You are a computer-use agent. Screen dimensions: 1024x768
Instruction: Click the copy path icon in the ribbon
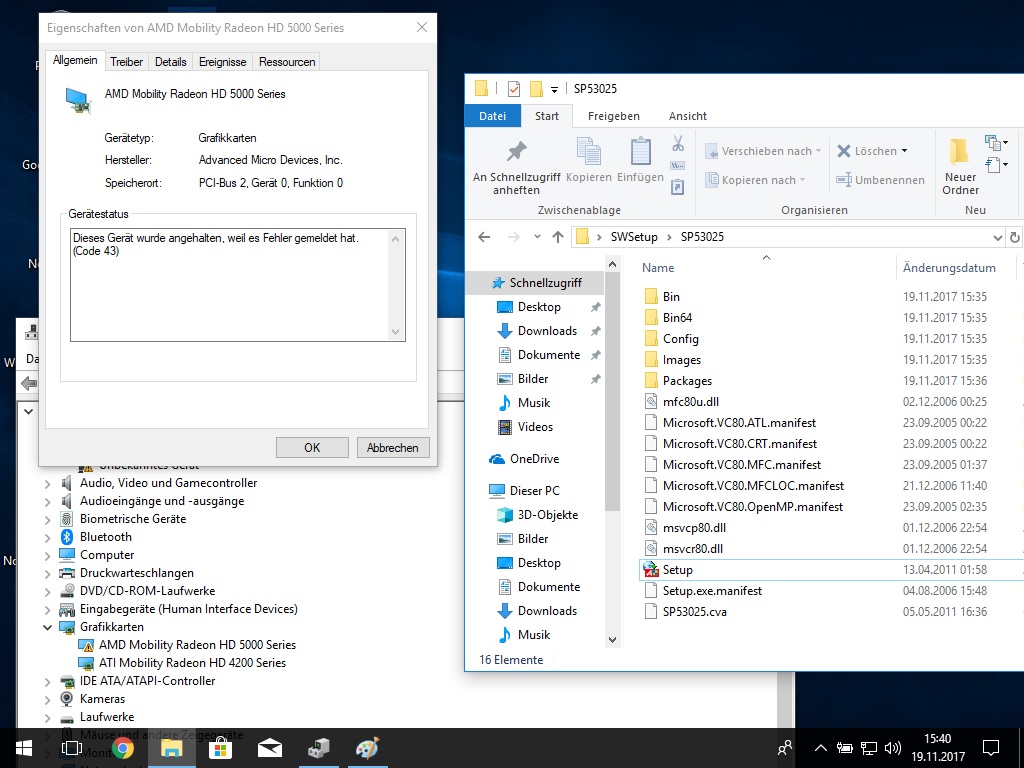678,166
